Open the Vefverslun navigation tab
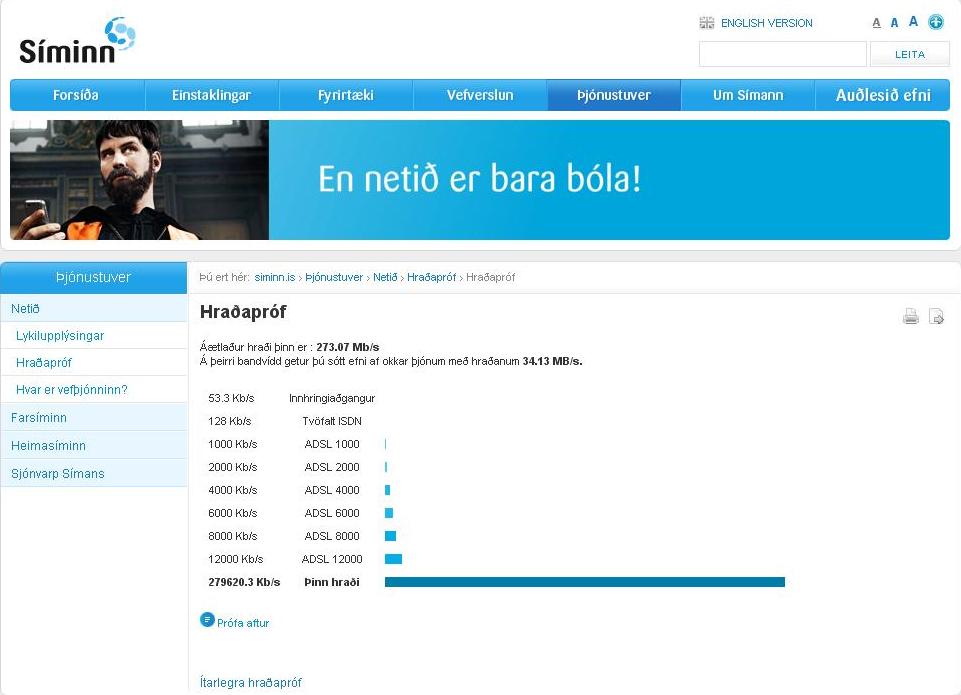 (480, 96)
